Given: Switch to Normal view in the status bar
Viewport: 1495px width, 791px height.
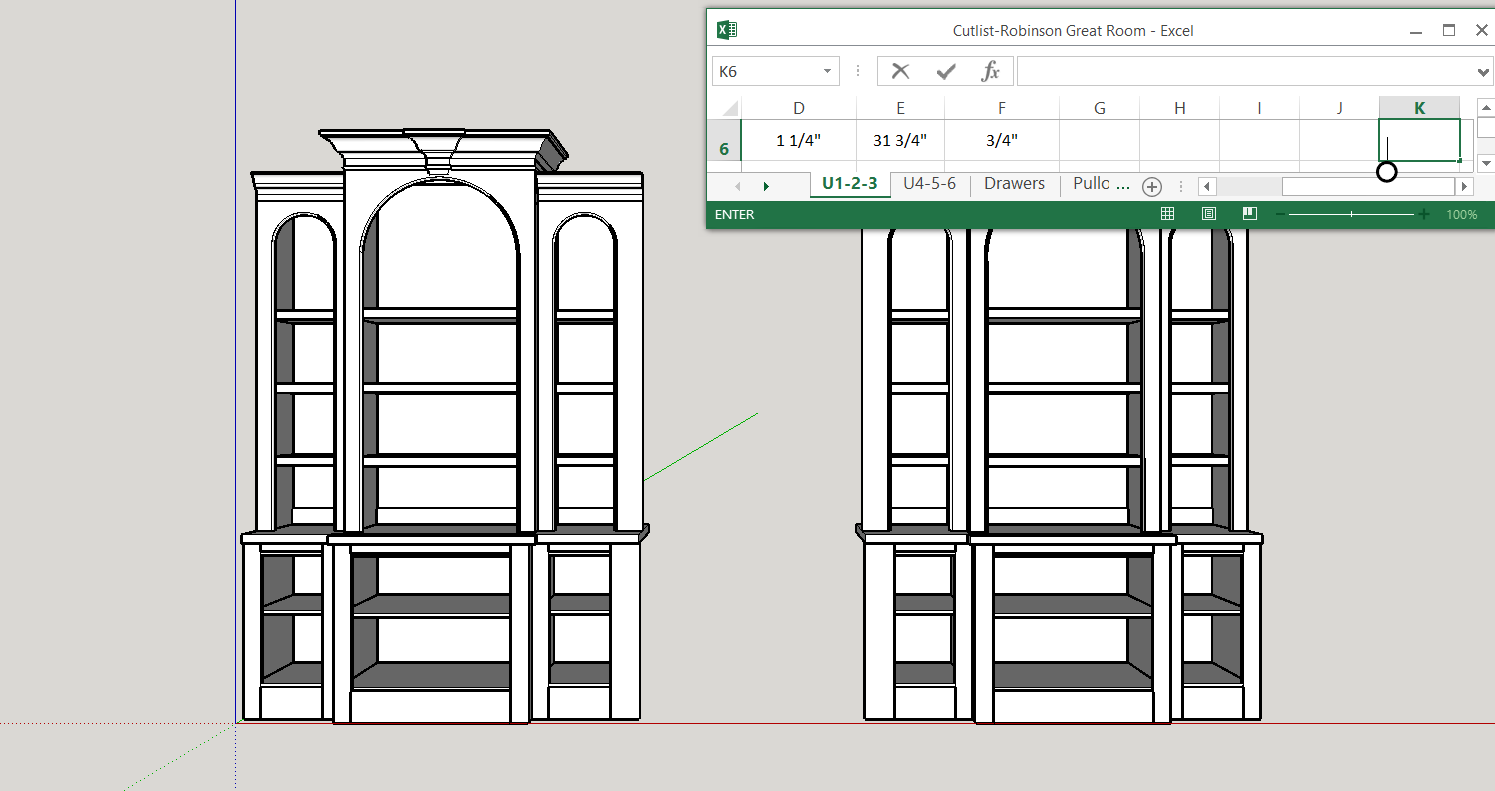Looking at the screenshot, I should click(1167, 214).
